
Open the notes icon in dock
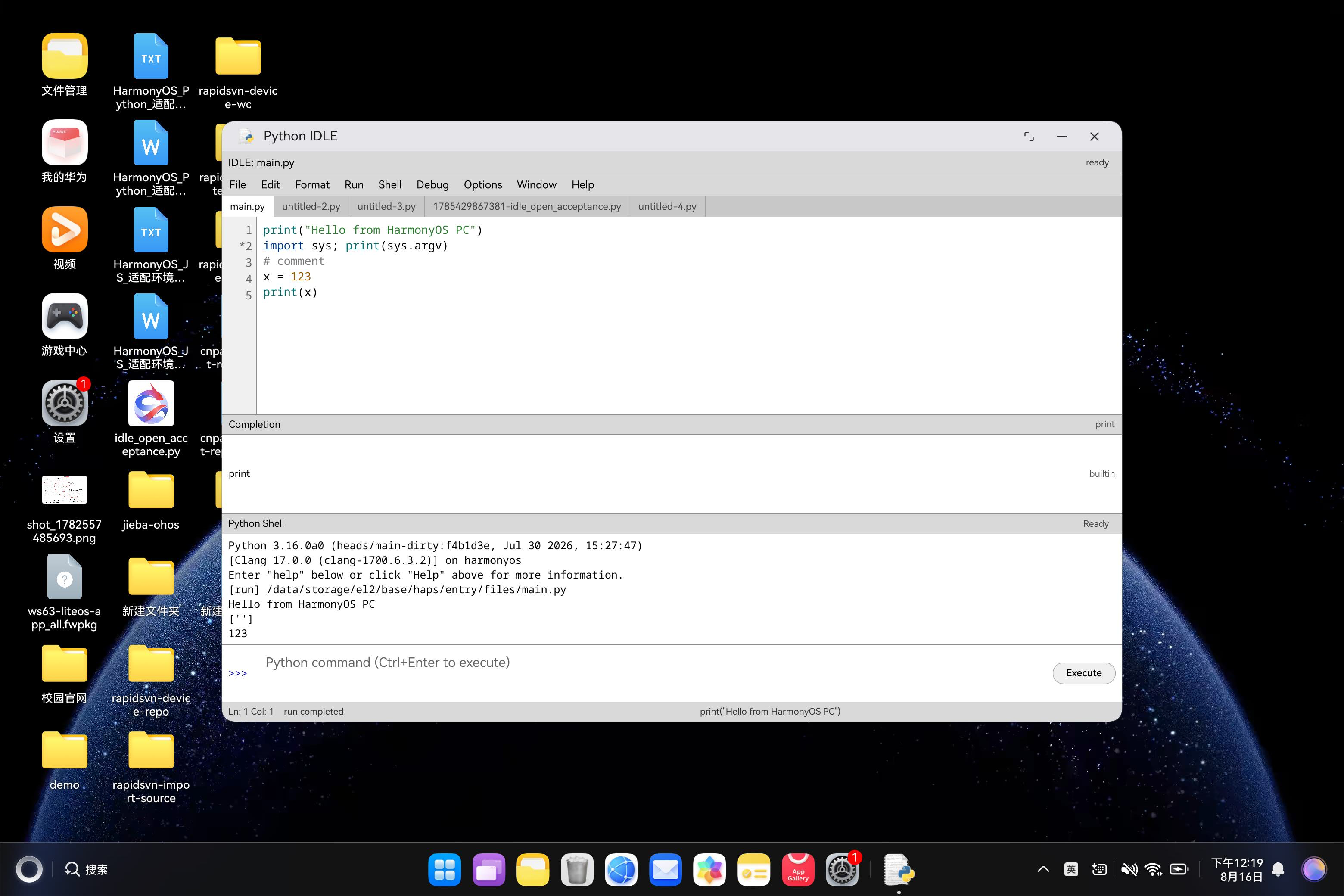click(754, 870)
